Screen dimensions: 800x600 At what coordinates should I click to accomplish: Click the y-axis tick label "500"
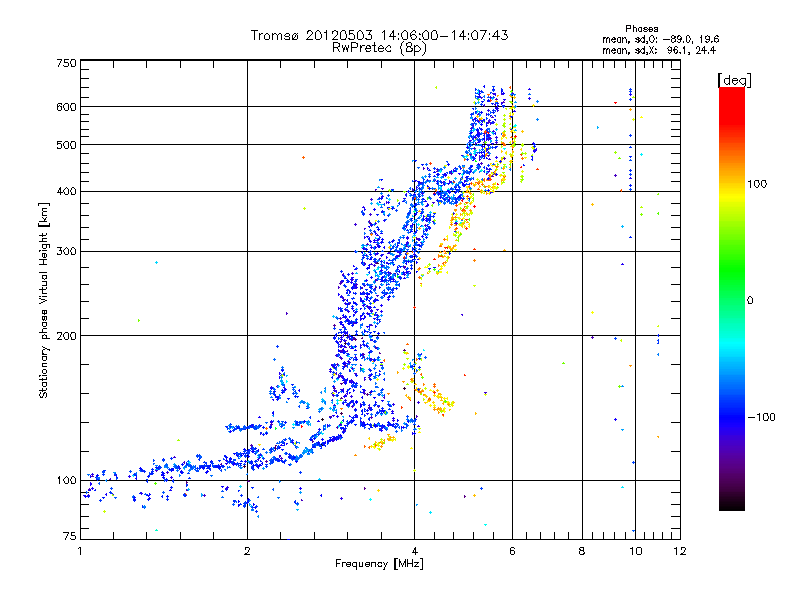[66, 145]
